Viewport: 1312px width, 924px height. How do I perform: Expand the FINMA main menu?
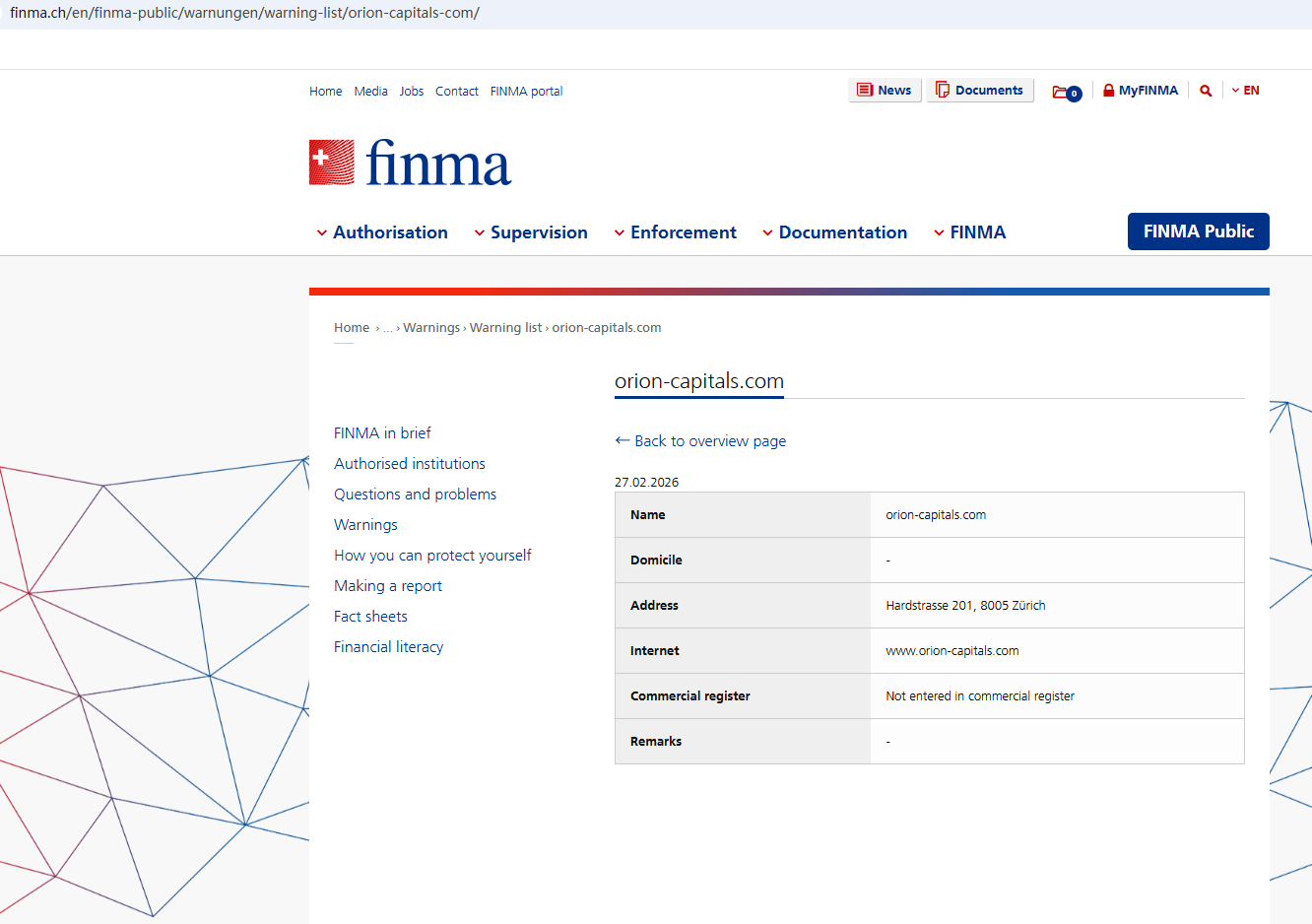[x=970, y=232]
